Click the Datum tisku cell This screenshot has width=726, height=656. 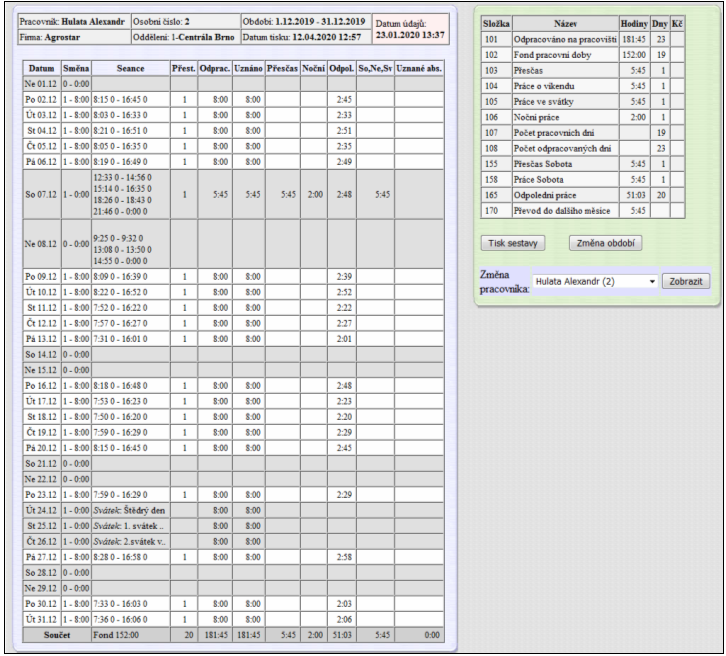point(306,37)
